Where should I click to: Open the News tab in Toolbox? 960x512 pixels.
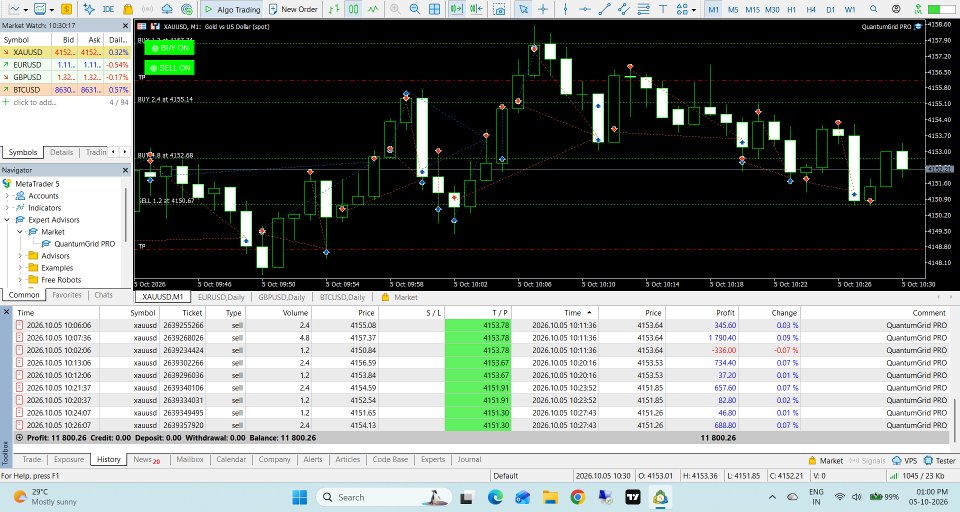point(146,459)
